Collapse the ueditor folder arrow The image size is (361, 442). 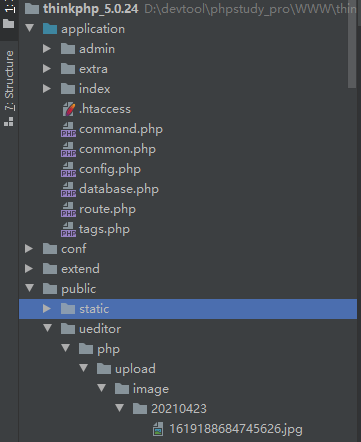coord(48,328)
